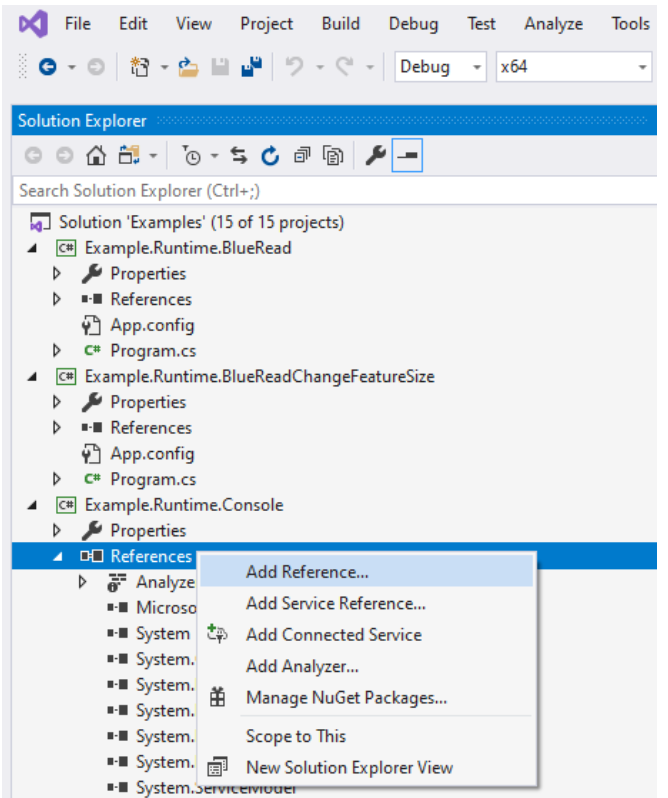Click the Navigate Backward arrow in main toolbar
The image size is (668, 798).
46,67
